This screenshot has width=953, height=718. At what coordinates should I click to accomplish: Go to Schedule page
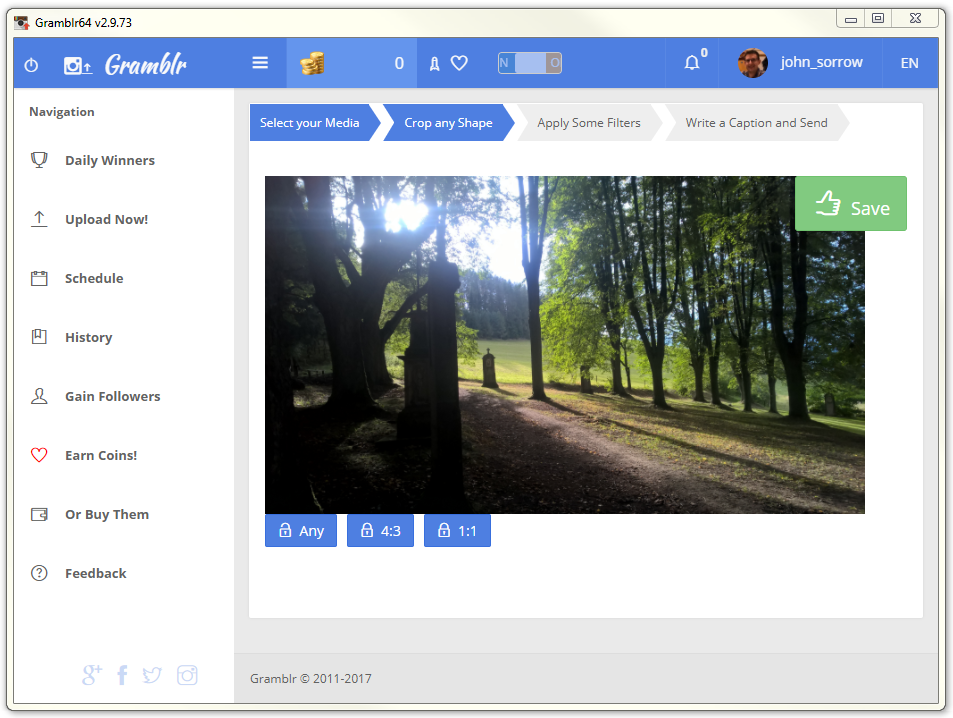(94, 278)
